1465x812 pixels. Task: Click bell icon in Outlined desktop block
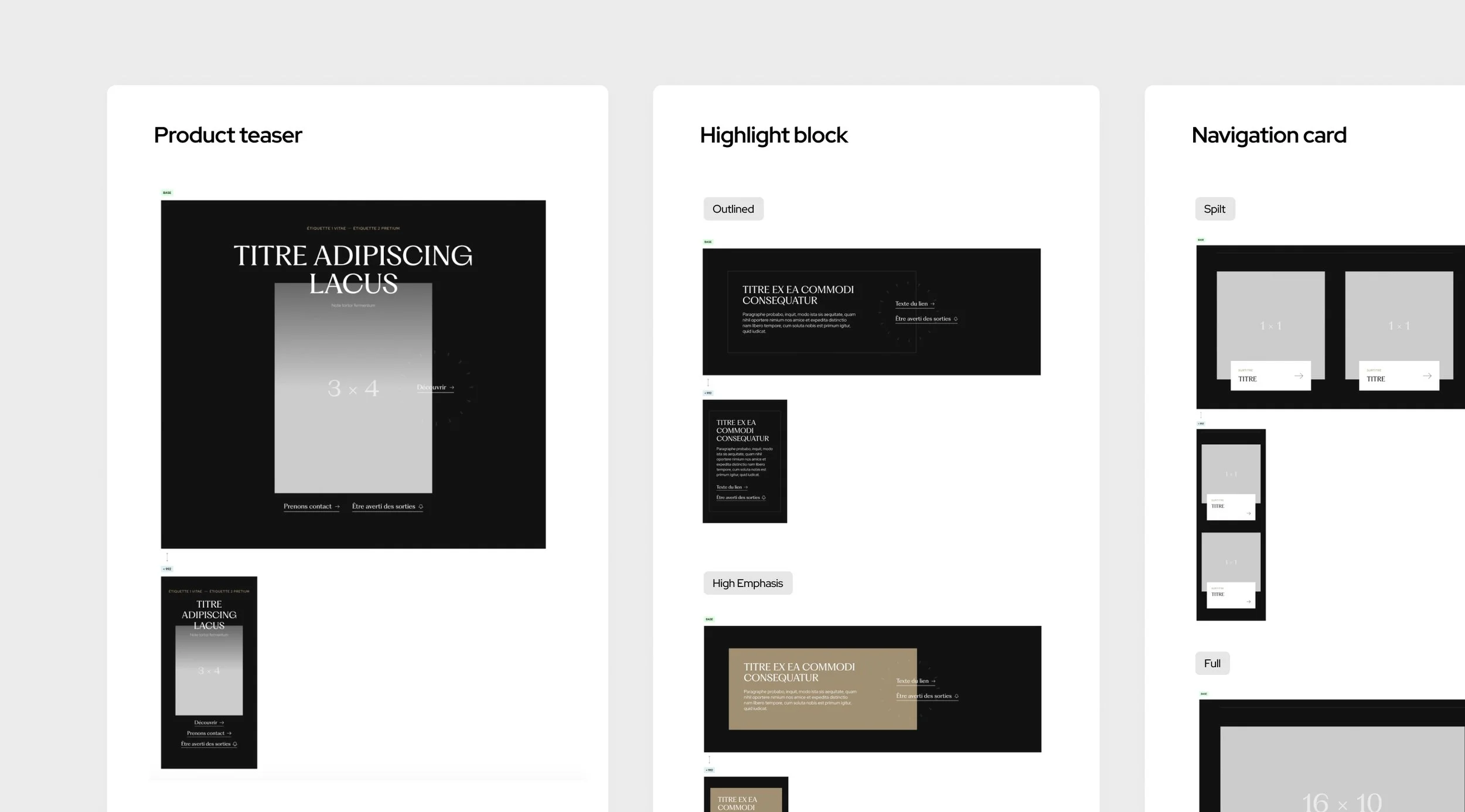coord(956,319)
